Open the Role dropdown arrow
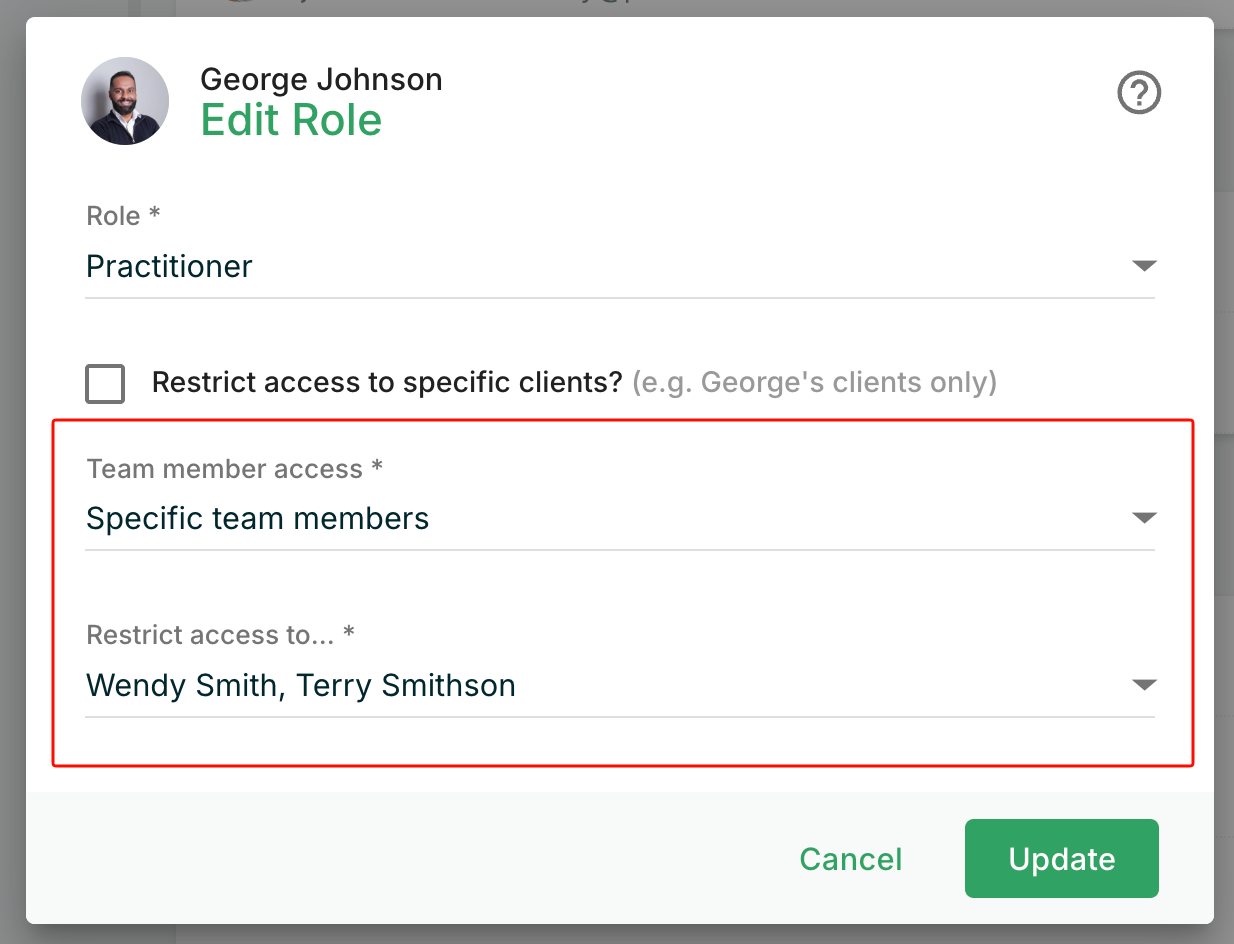Viewport: 1234px width, 944px height. pos(1143,266)
